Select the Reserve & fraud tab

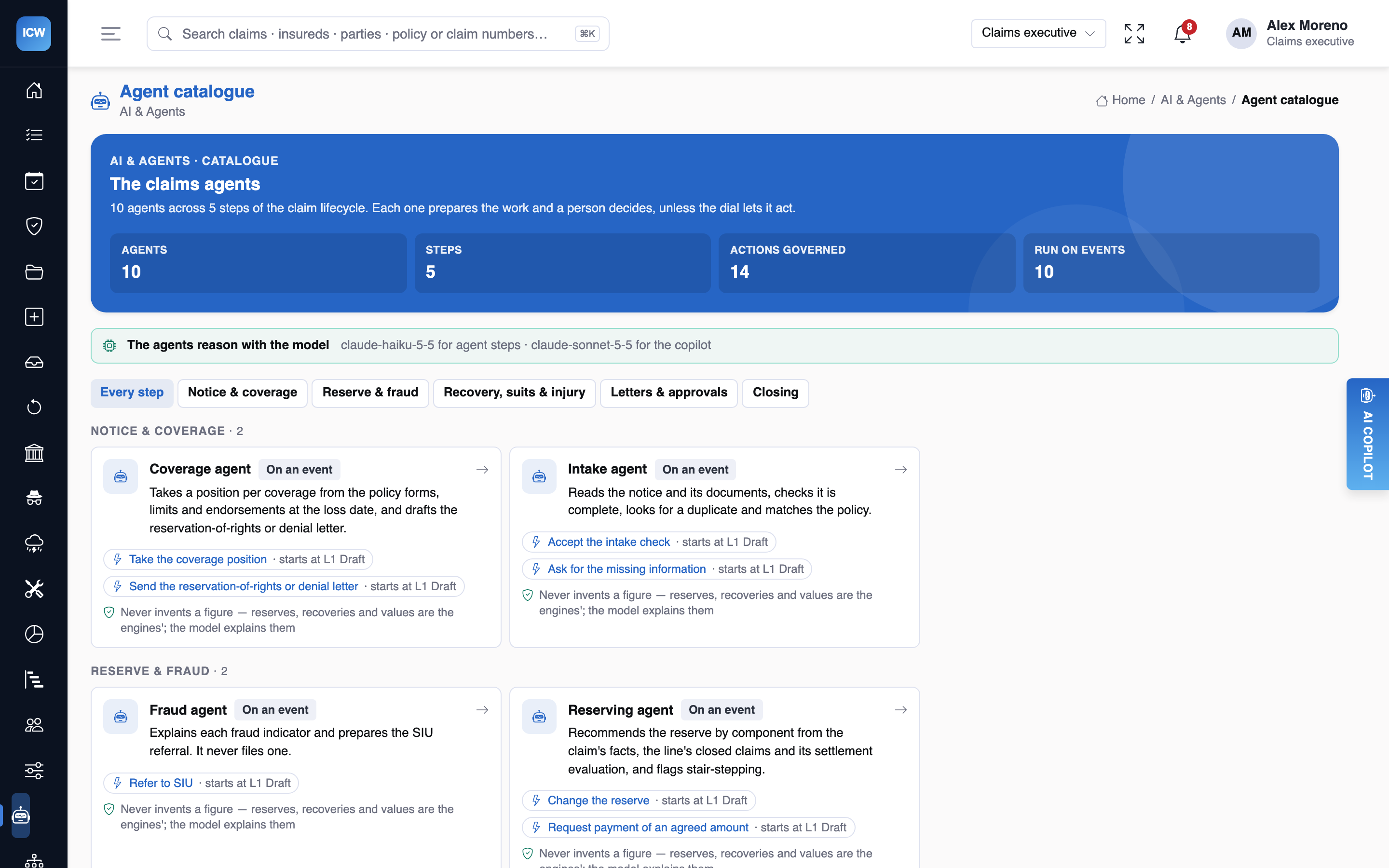point(370,393)
